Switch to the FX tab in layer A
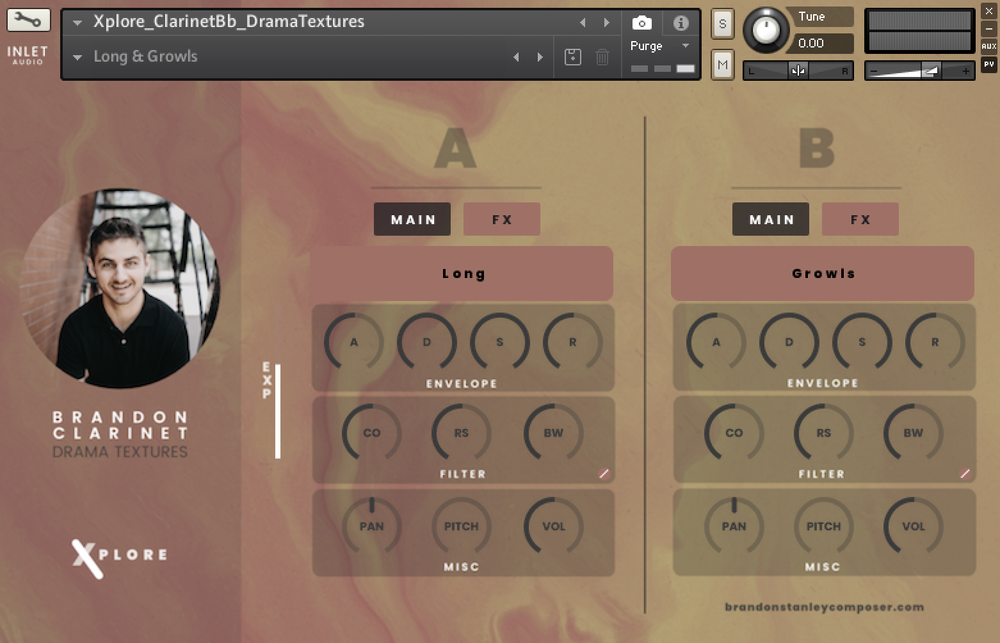Image resolution: width=1000 pixels, height=643 pixels. coord(502,219)
